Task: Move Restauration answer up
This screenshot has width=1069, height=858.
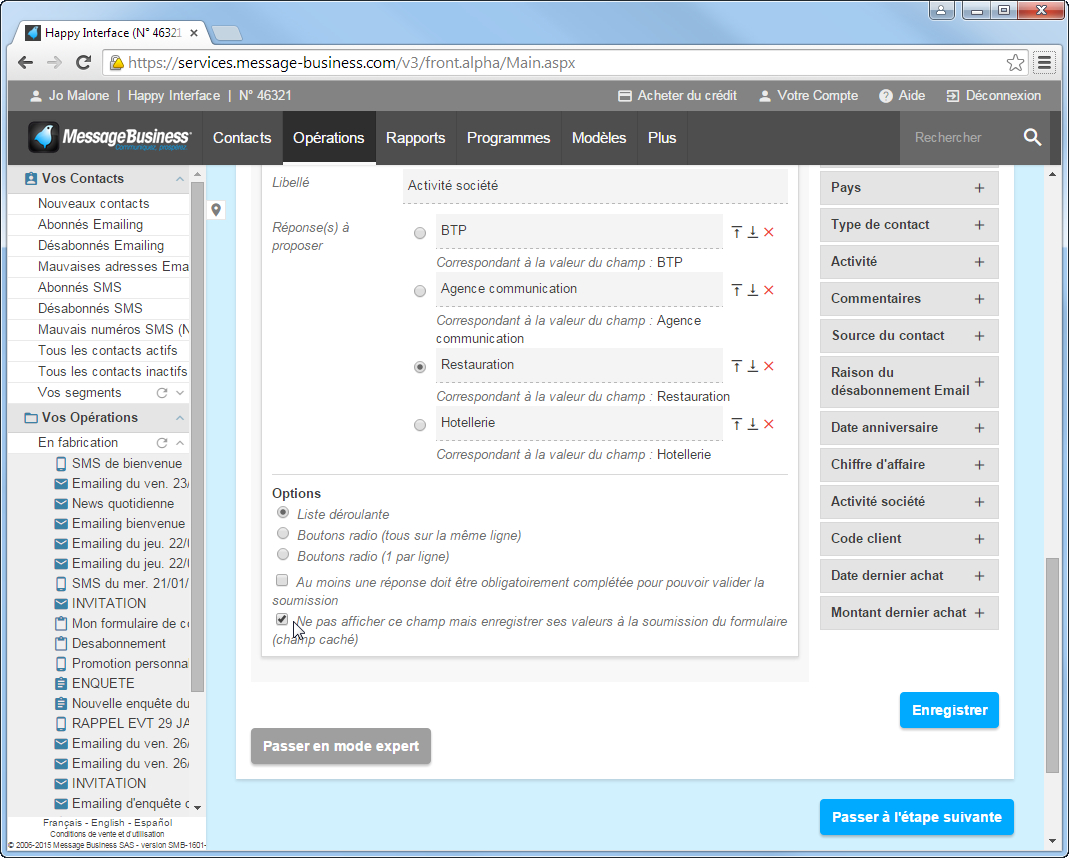Action: tap(737, 366)
